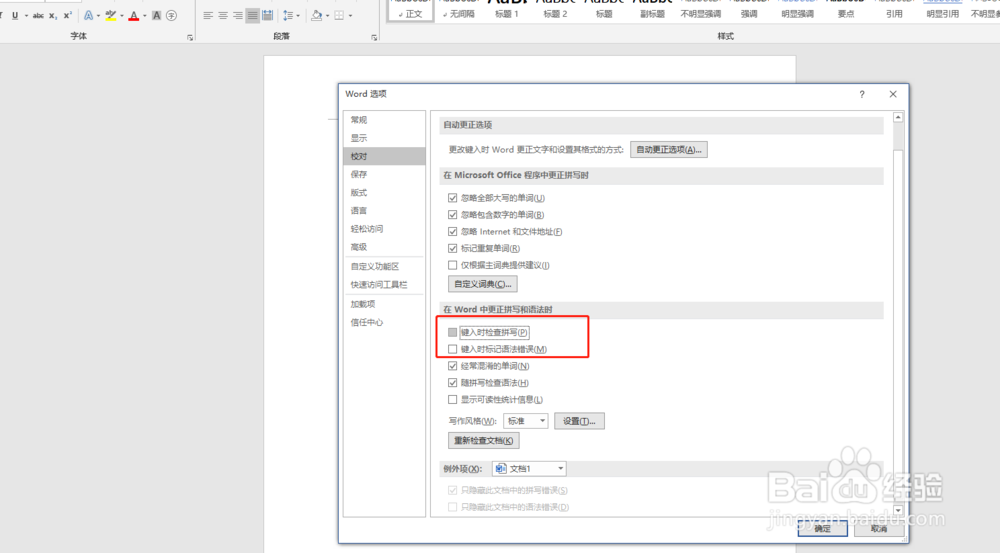Toggle 忽略 Internet 和文件地址 checkbox

point(452,232)
